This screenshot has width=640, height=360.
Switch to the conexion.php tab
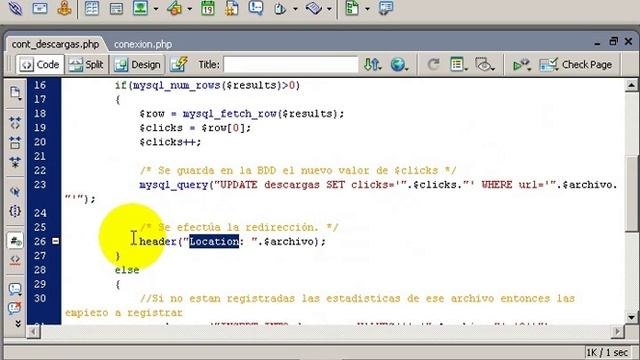point(143,44)
